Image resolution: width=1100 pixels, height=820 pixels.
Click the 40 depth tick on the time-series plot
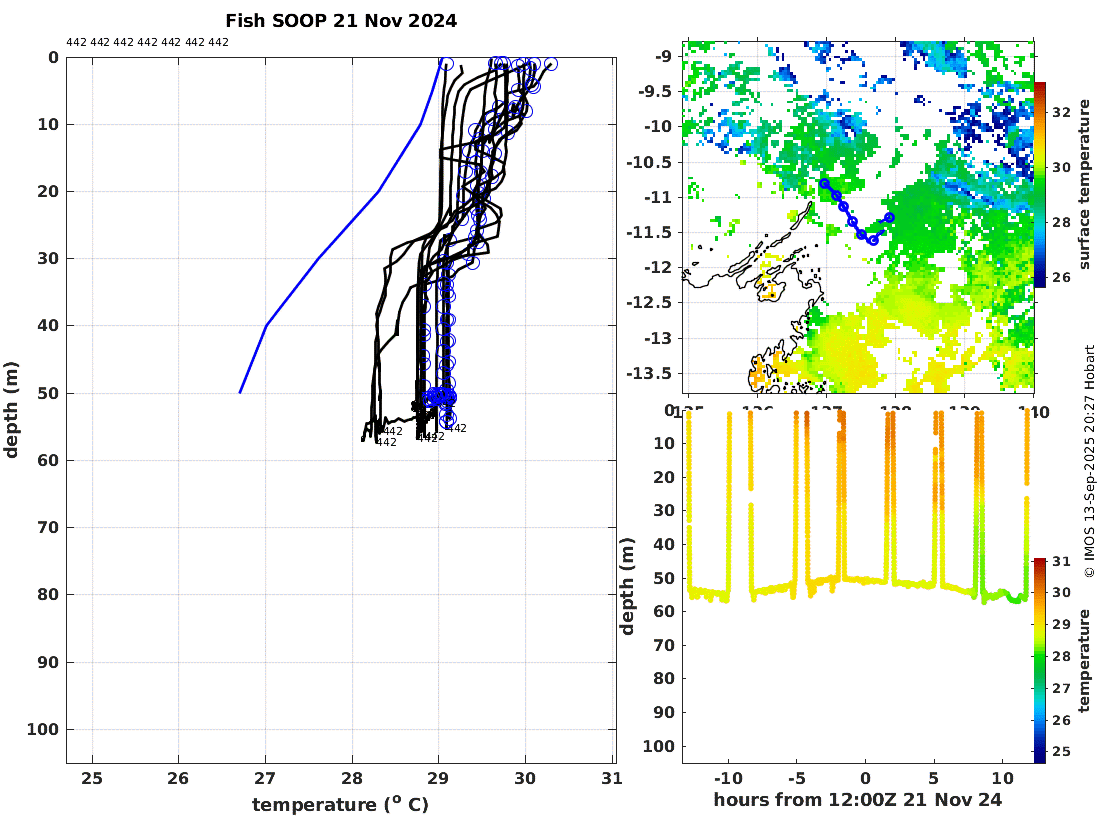click(664, 544)
